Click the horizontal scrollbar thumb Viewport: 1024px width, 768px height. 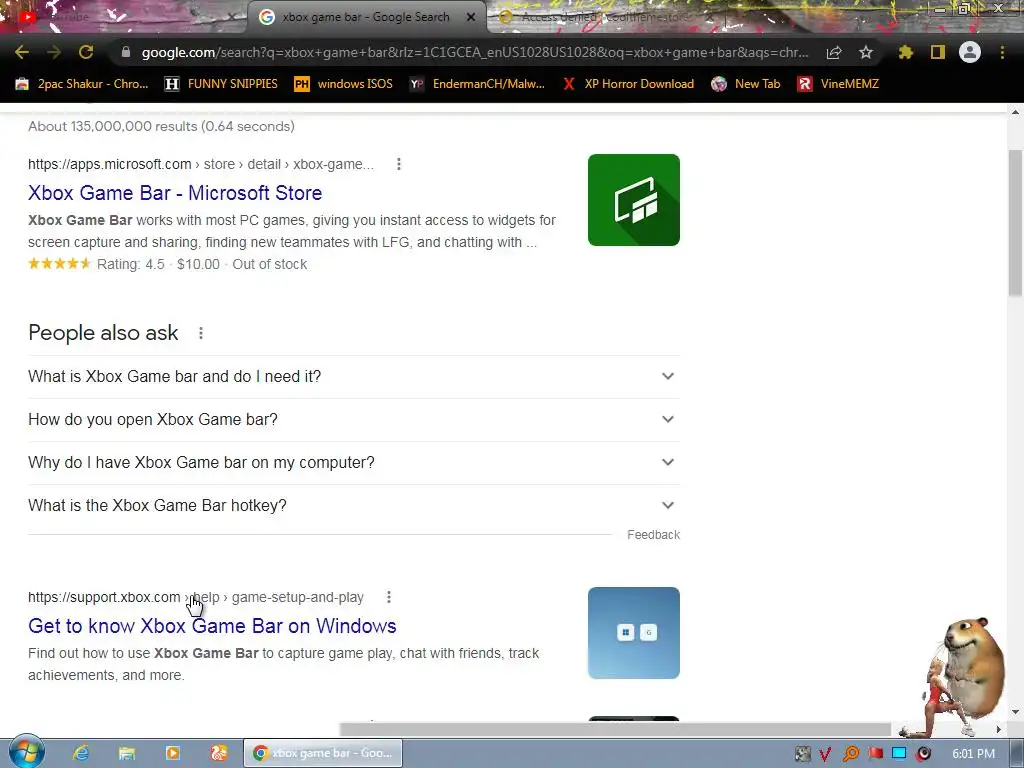[615, 729]
